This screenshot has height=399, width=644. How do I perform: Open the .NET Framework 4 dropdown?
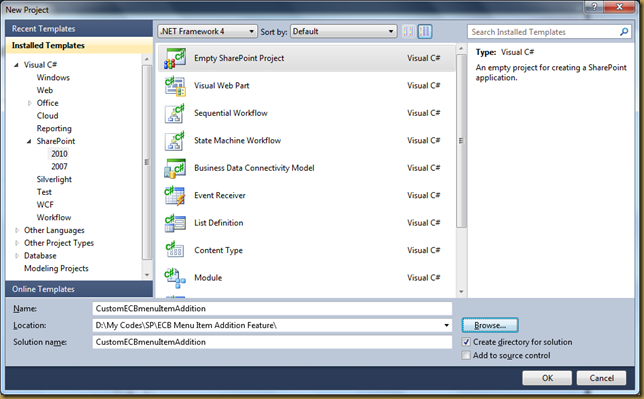pyautogui.click(x=207, y=31)
